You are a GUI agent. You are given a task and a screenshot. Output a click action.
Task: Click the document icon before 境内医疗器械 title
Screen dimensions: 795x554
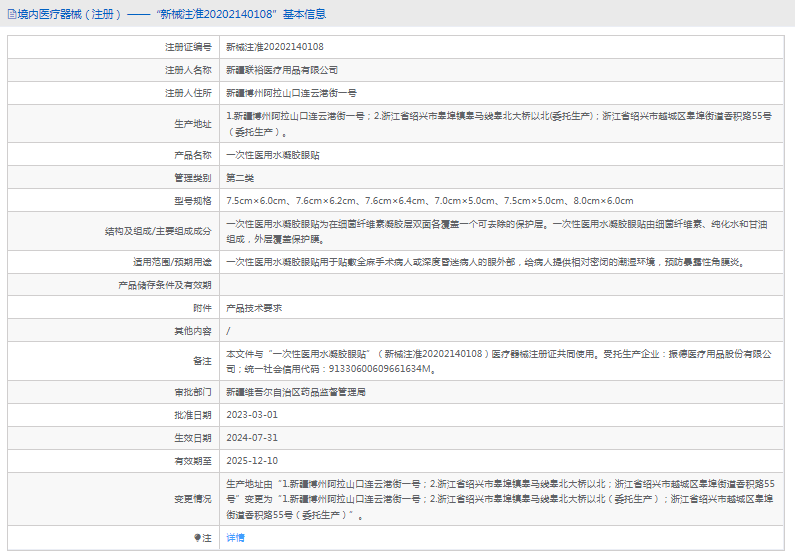tap(11, 15)
